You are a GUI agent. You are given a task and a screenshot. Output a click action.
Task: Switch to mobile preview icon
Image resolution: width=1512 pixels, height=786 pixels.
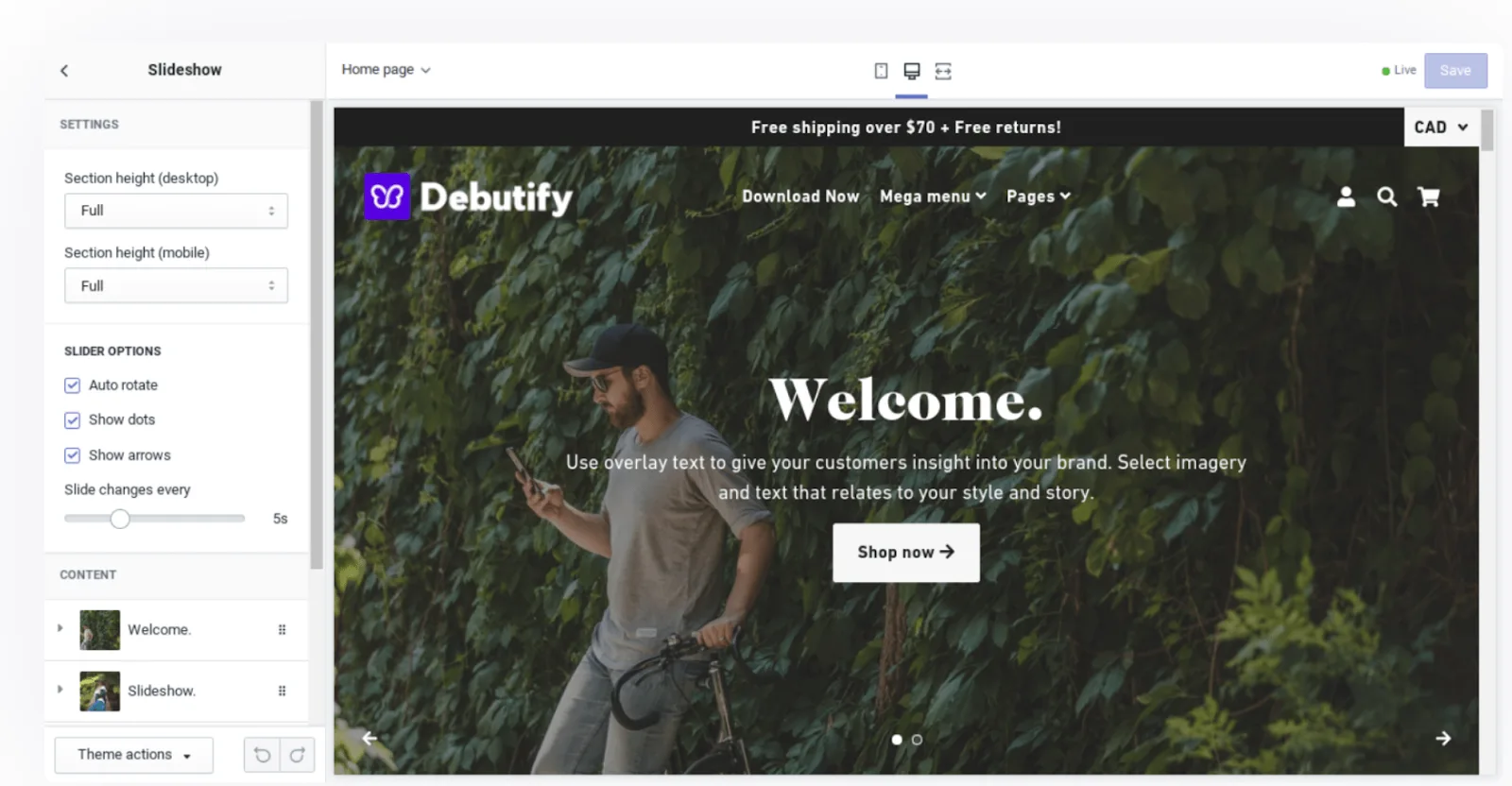881,71
